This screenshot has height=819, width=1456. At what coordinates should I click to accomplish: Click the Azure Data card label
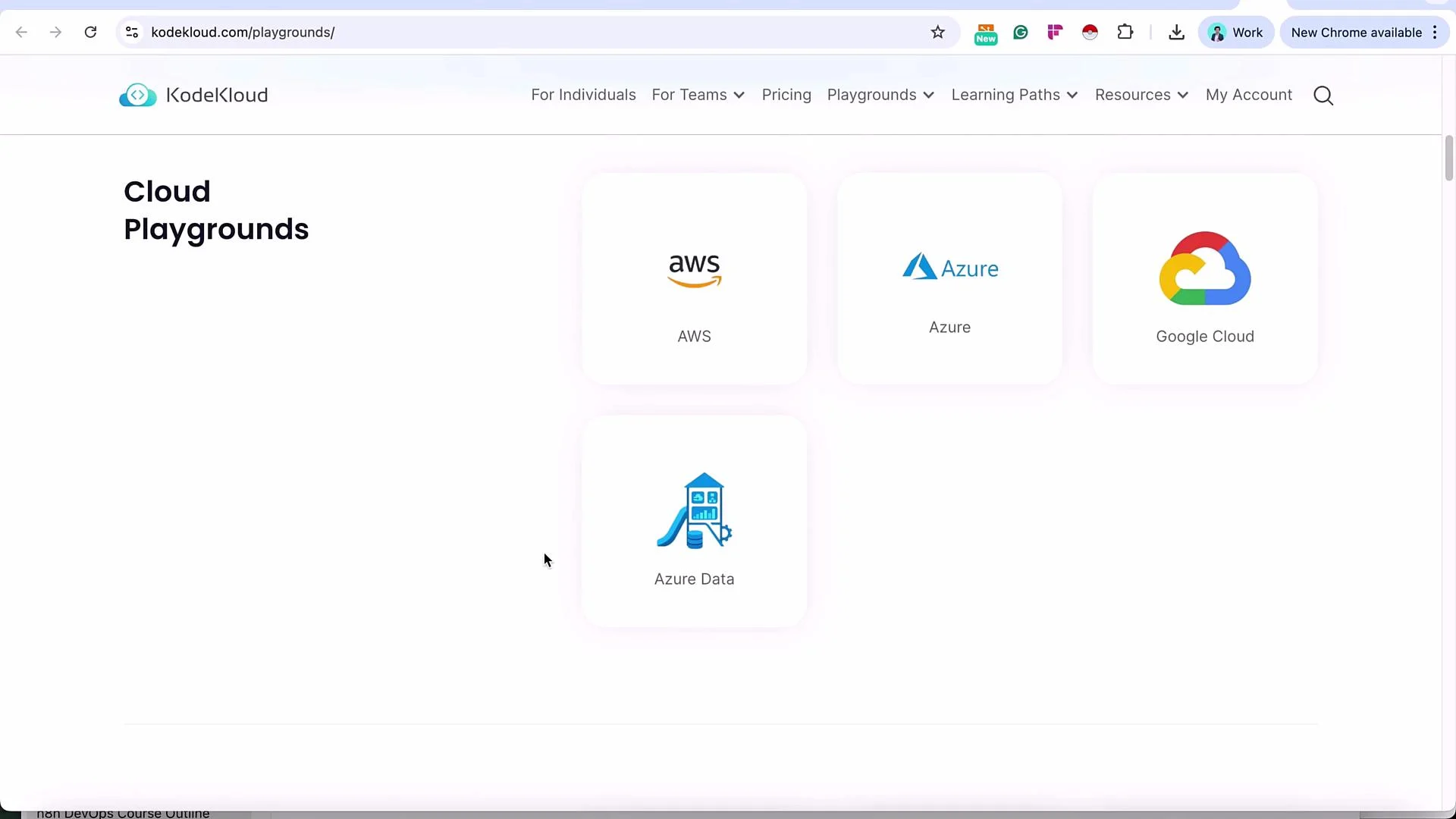(694, 579)
